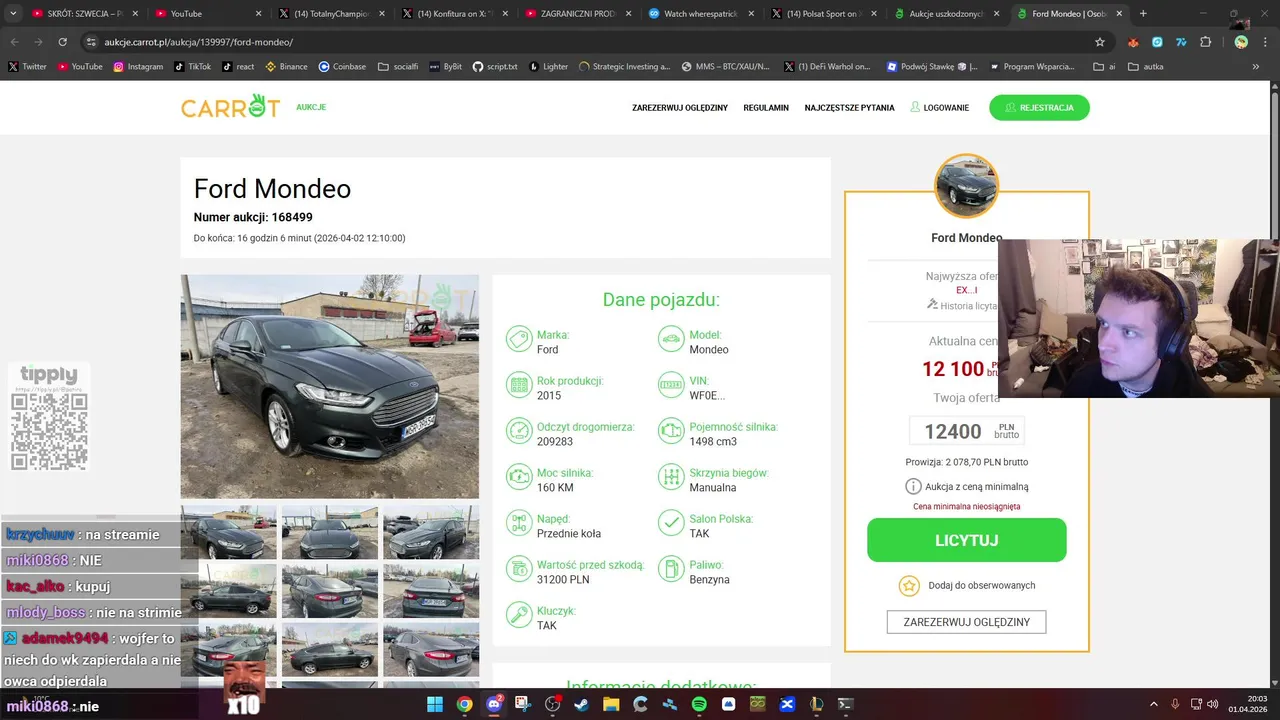Viewport: 1280px width, 720px height.
Task: Open the main Ford Mondeo photo
Action: click(x=329, y=386)
